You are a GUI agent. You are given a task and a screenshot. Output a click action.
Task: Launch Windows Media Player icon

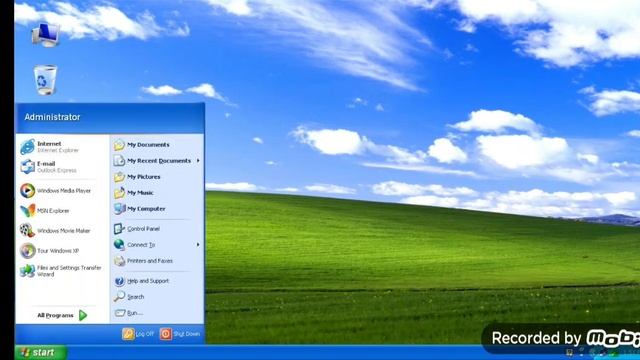[x=28, y=191]
